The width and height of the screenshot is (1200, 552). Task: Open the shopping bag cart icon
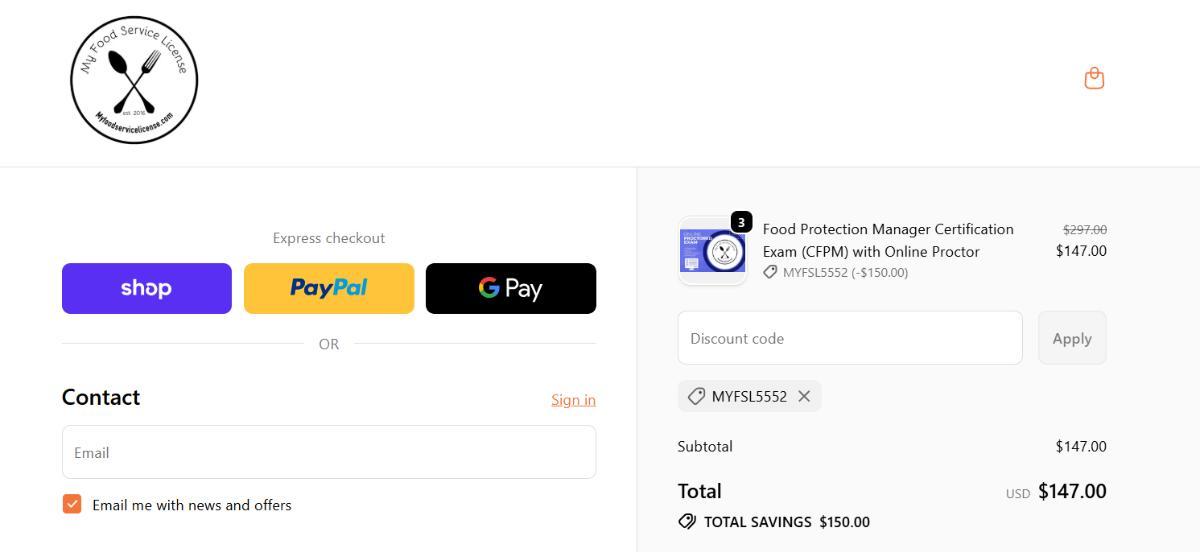[x=1094, y=78]
